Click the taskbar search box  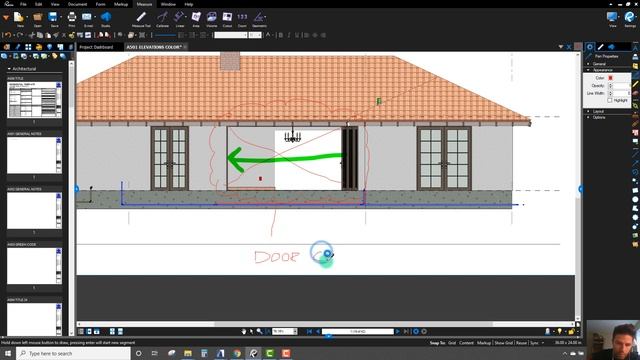pos(73,353)
